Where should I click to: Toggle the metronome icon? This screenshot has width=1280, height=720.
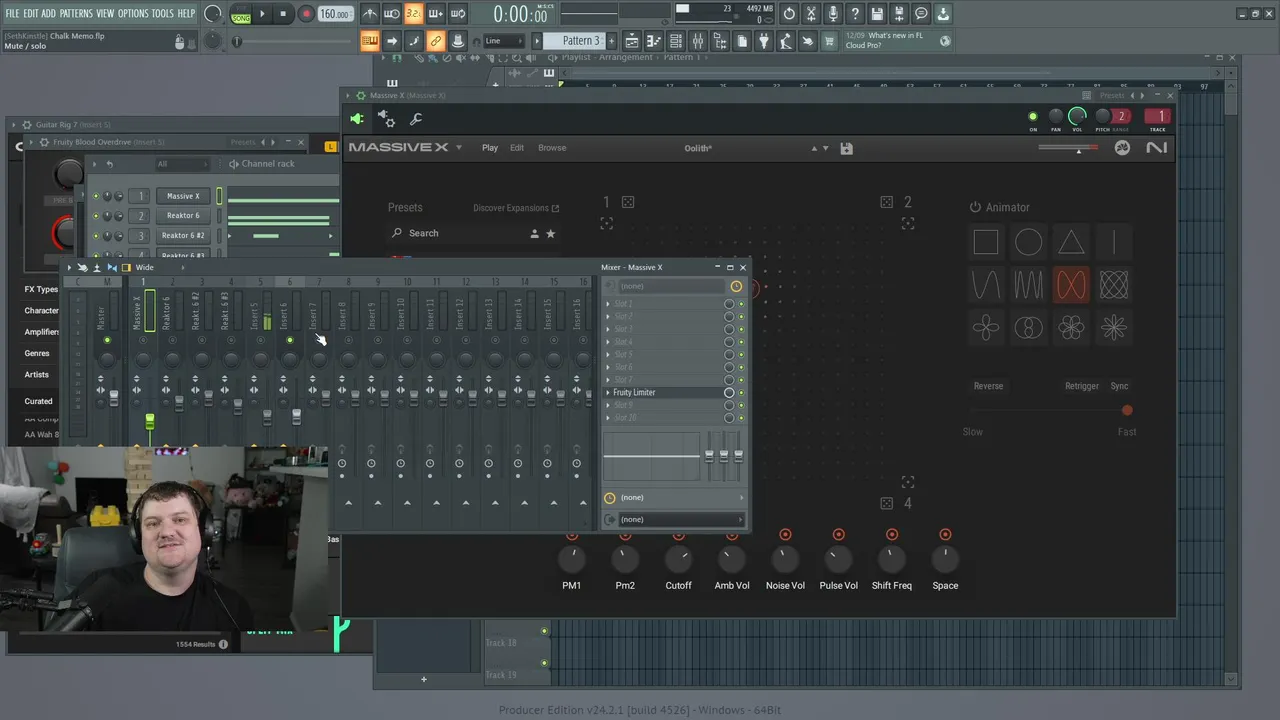click(x=370, y=14)
